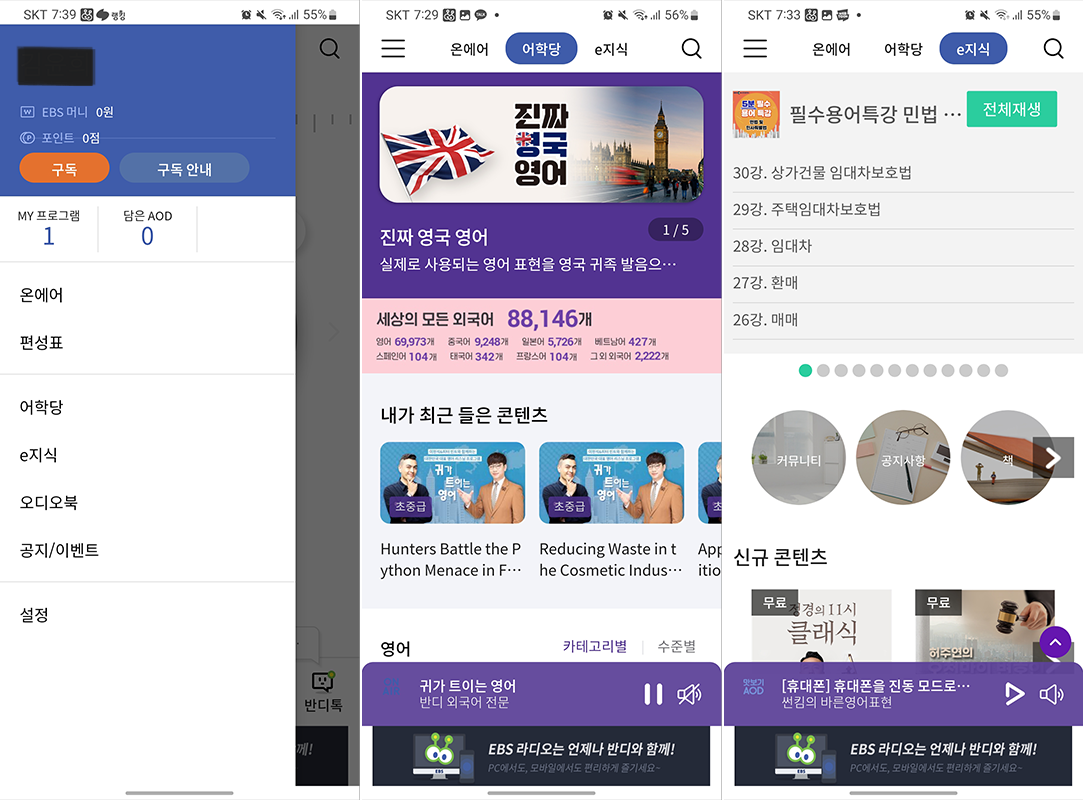Play 26강. 매매 lecture

pos(903,320)
